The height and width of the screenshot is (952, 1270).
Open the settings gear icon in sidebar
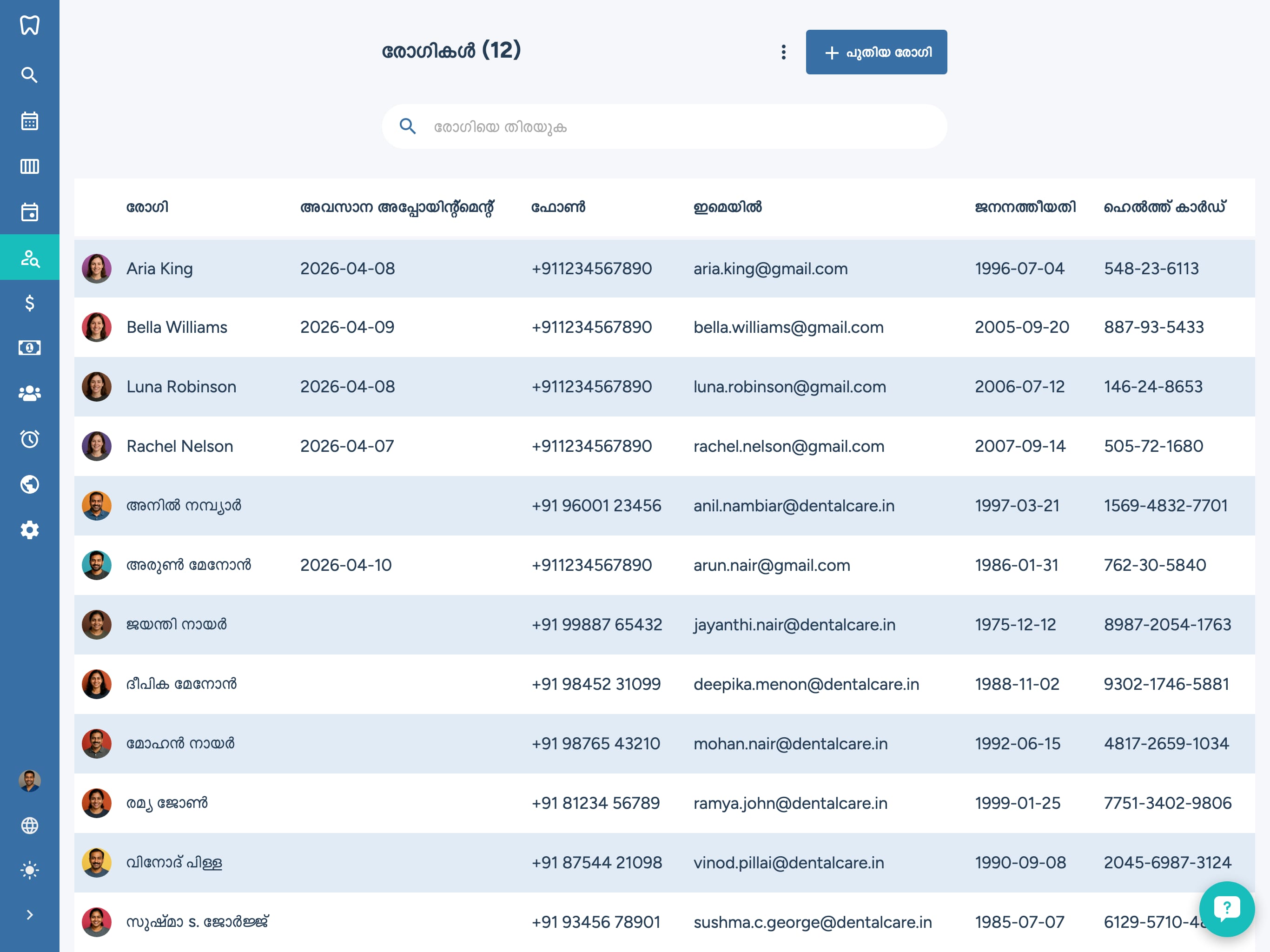(x=29, y=530)
